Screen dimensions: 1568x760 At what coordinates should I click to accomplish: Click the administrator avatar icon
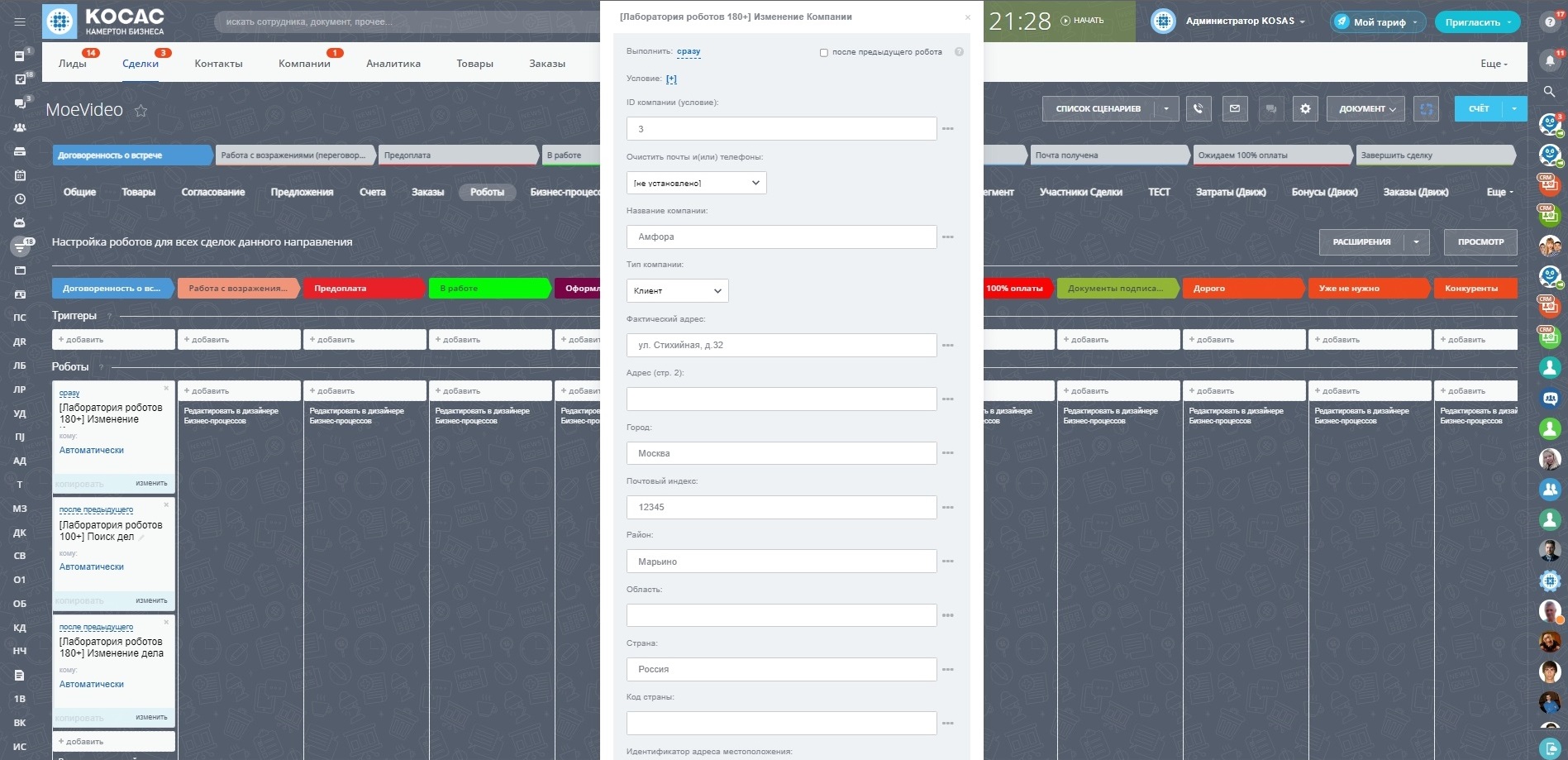point(1163,22)
